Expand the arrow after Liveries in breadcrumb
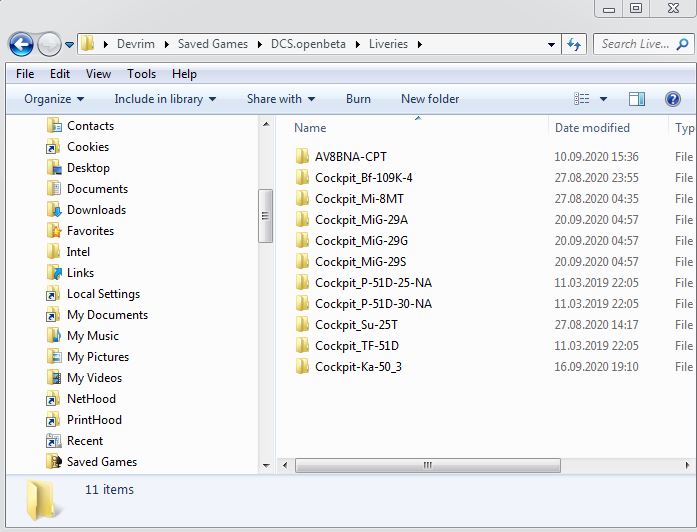 pyautogui.click(x=419, y=44)
